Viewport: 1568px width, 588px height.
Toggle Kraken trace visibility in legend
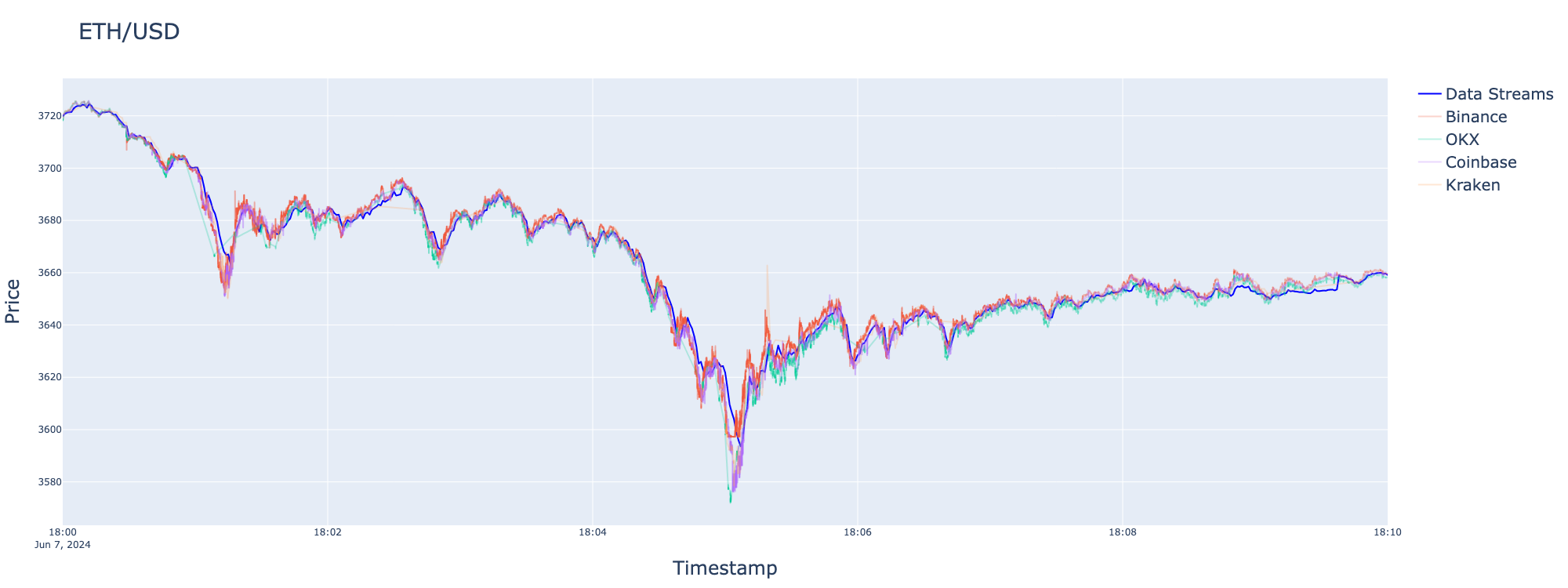[x=1472, y=185]
